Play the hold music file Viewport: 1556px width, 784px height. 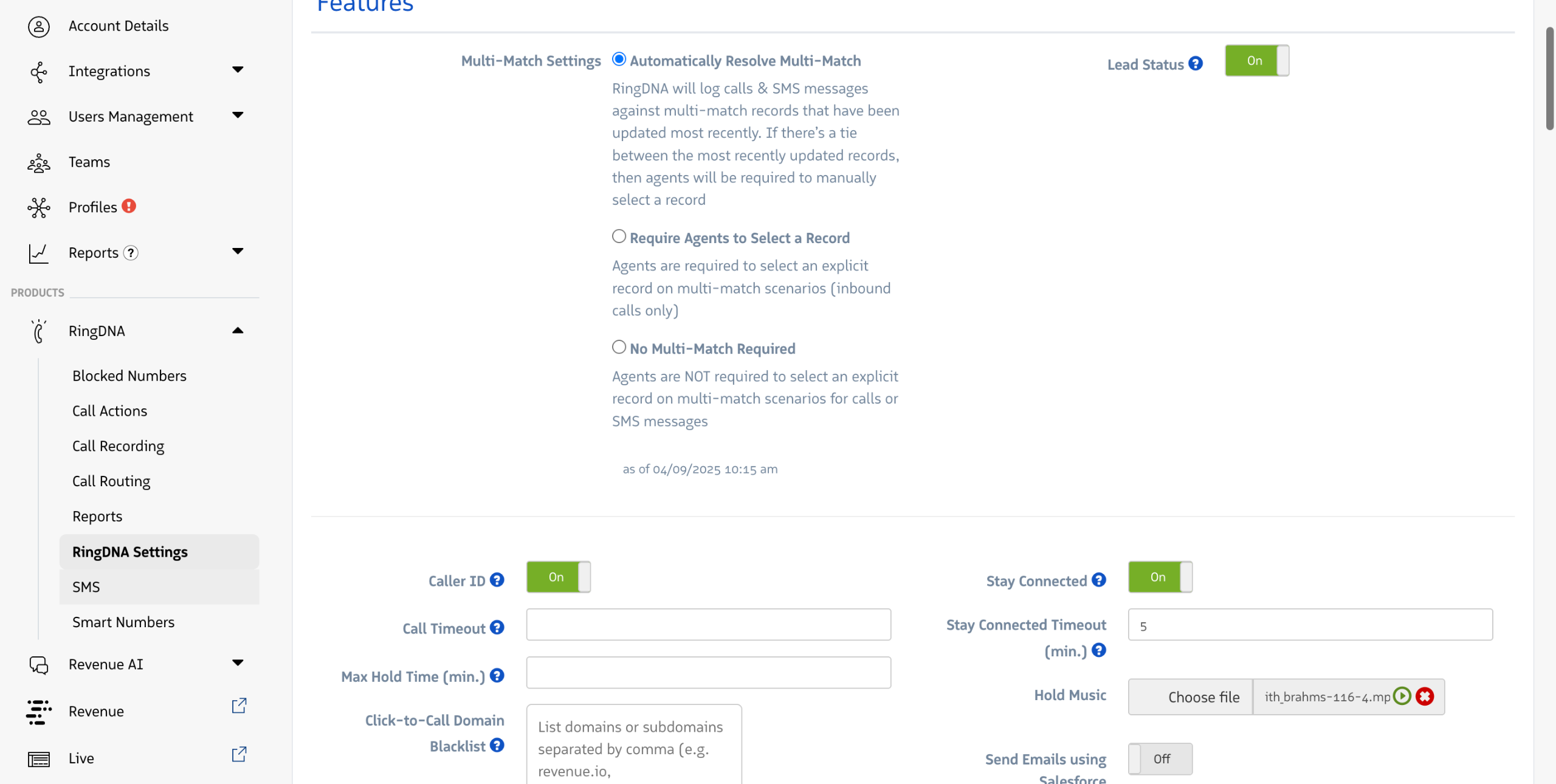click(1402, 696)
